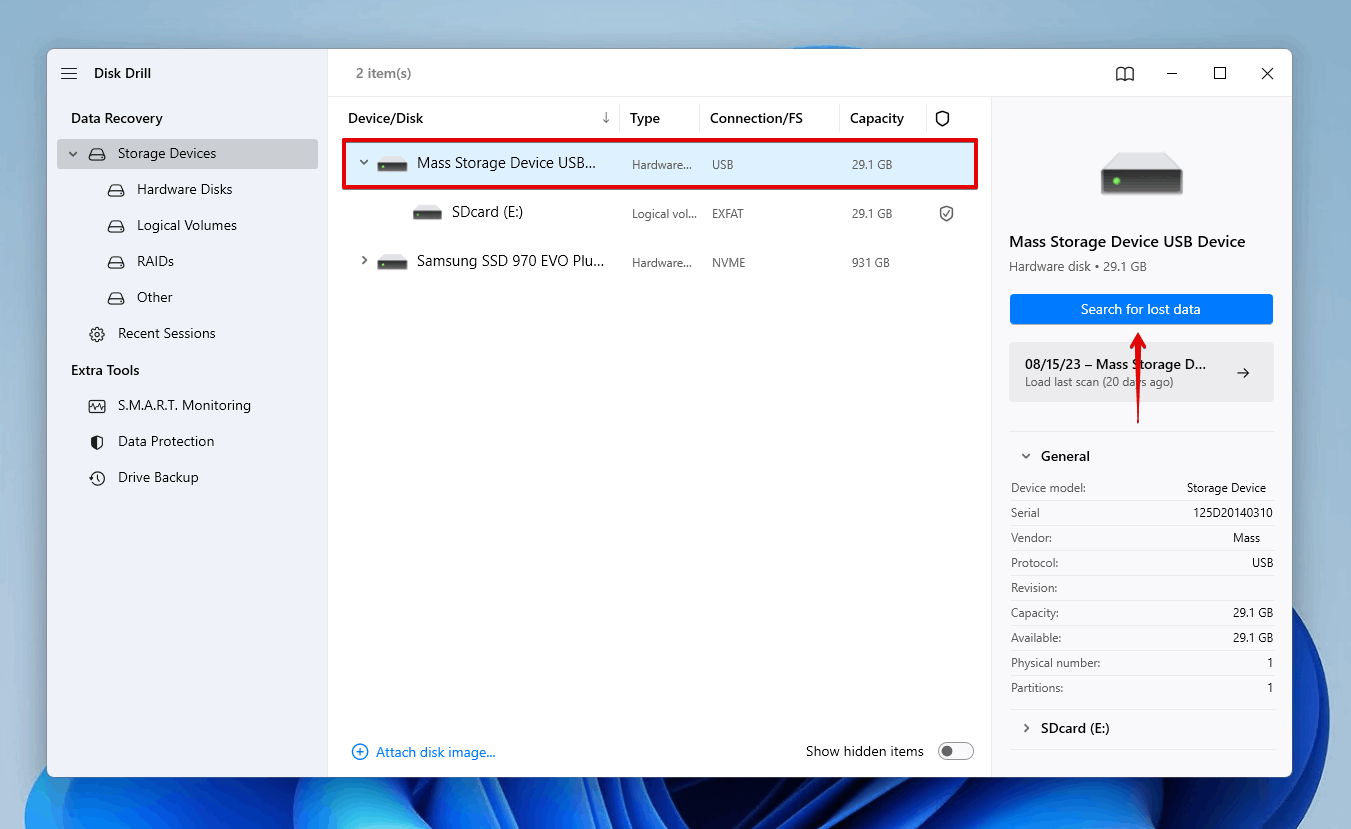Collapse the Mass Storage Device row
Image resolution: width=1351 pixels, height=829 pixels.
(364, 163)
